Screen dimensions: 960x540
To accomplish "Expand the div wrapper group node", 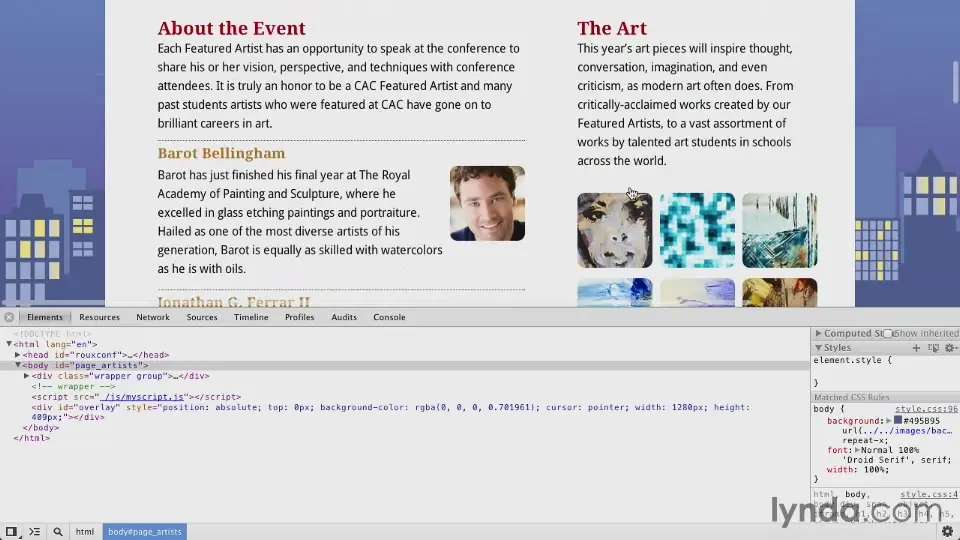I will point(26,376).
